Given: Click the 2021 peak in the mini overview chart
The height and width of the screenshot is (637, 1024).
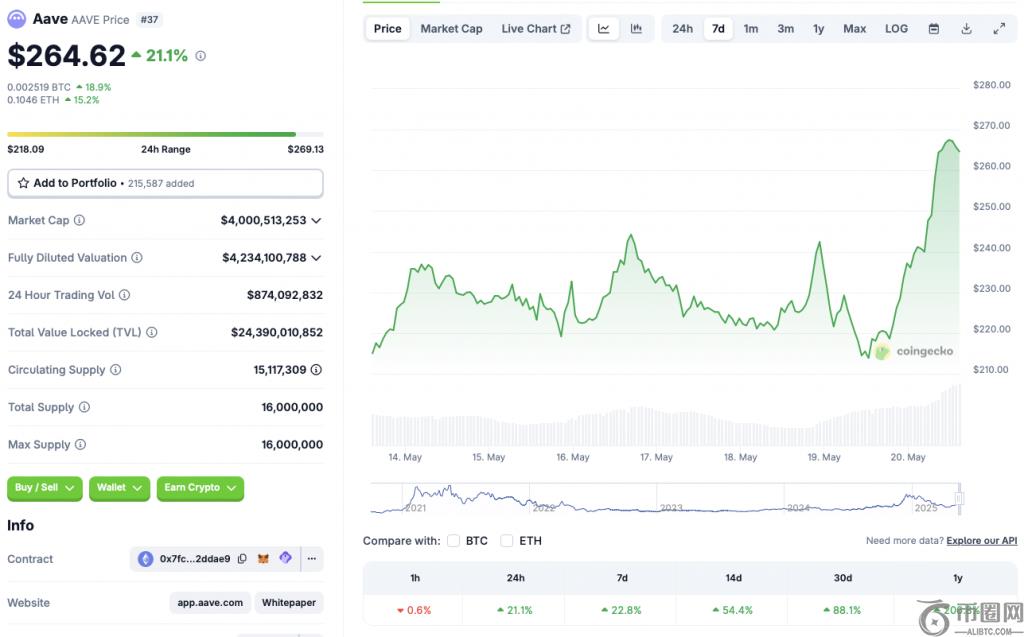Looking at the screenshot, I should (x=449, y=488).
